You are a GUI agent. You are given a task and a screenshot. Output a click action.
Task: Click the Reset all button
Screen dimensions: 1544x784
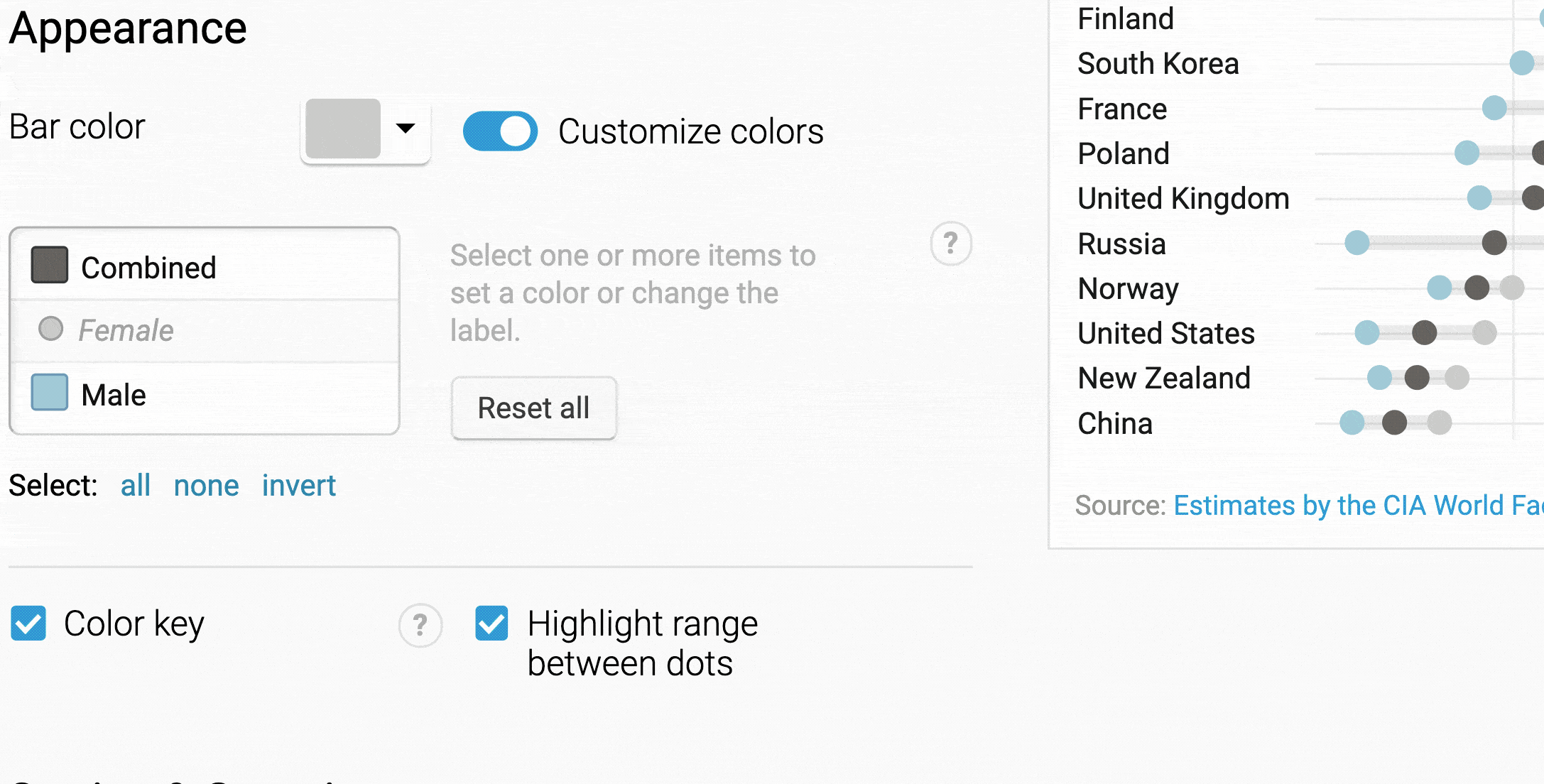[x=534, y=408]
